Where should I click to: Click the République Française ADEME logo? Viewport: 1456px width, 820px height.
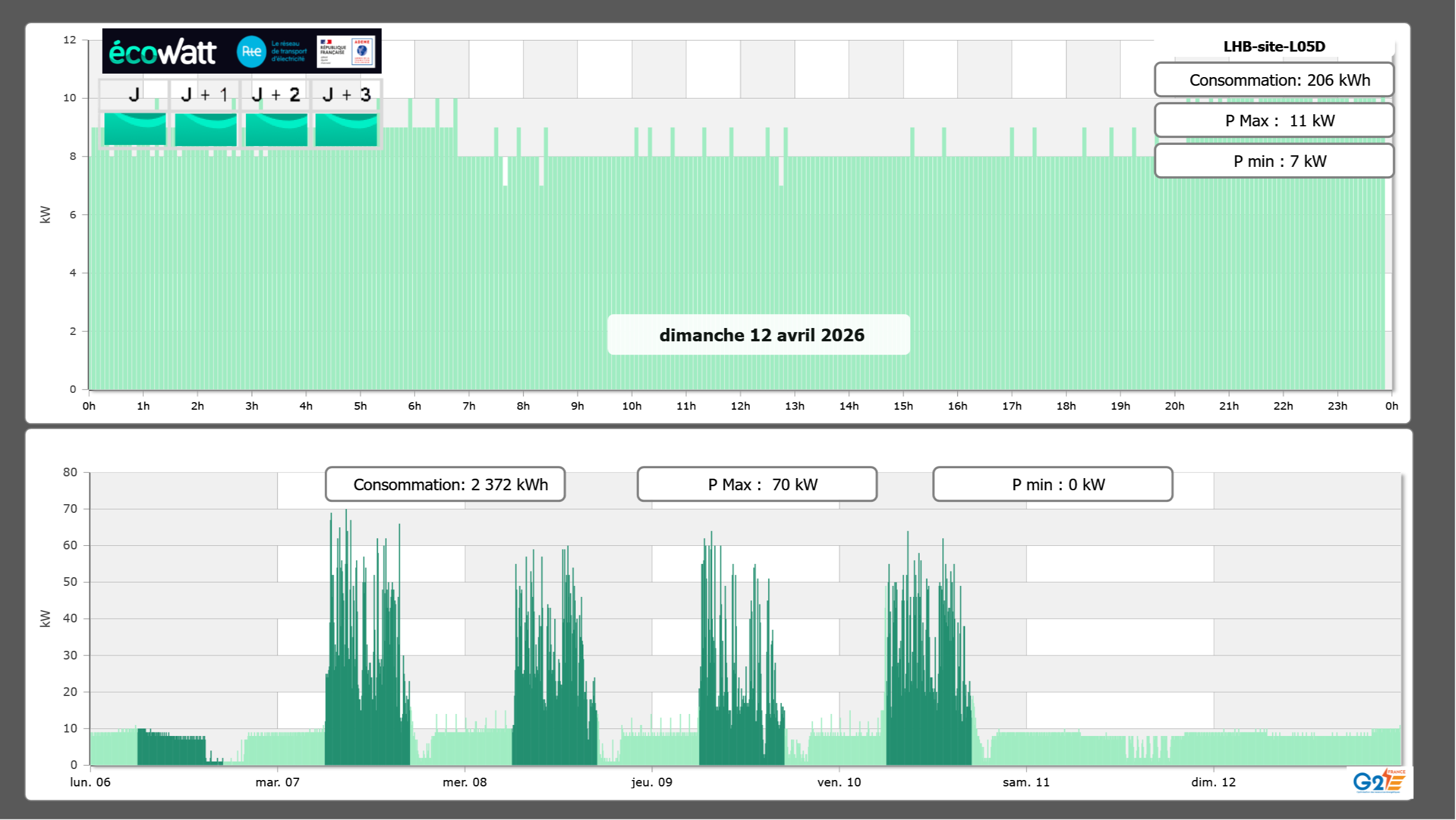point(346,52)
